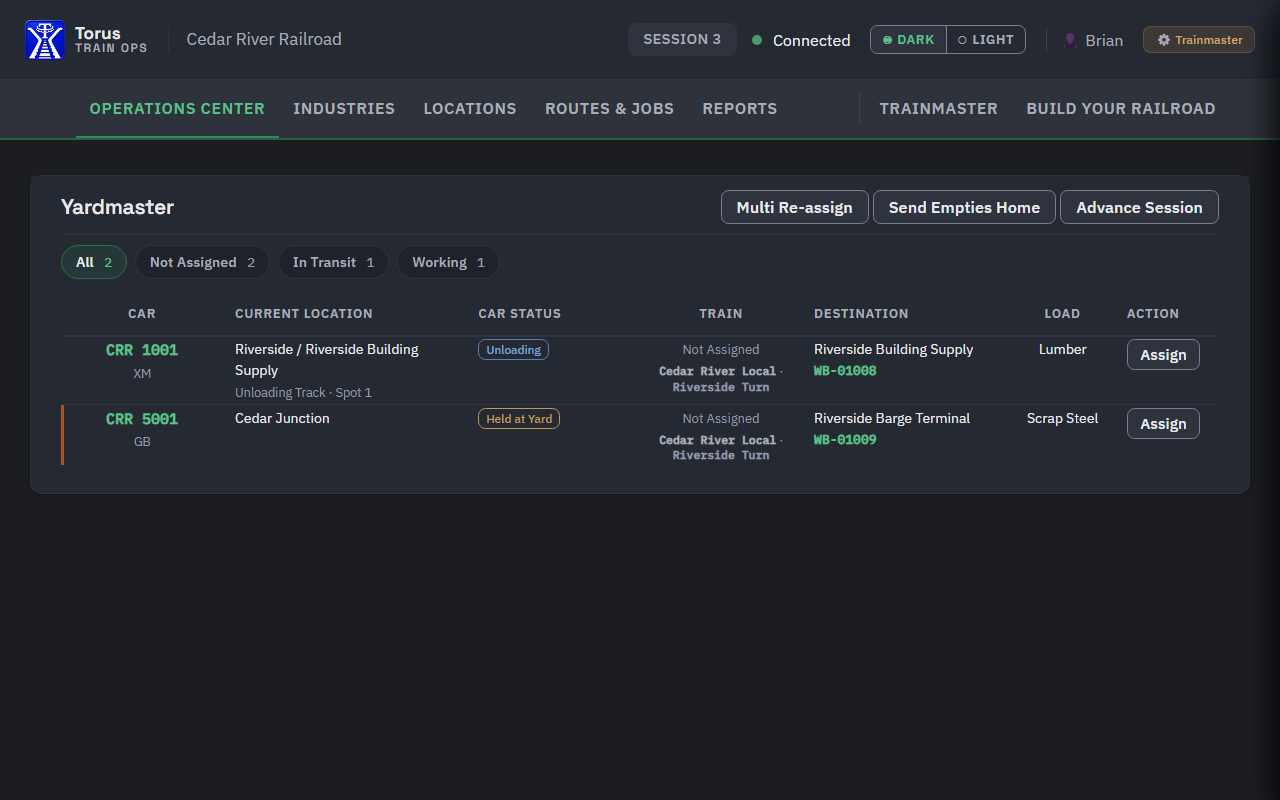
Task: Select the All filter chip
Action: point(94,262)
